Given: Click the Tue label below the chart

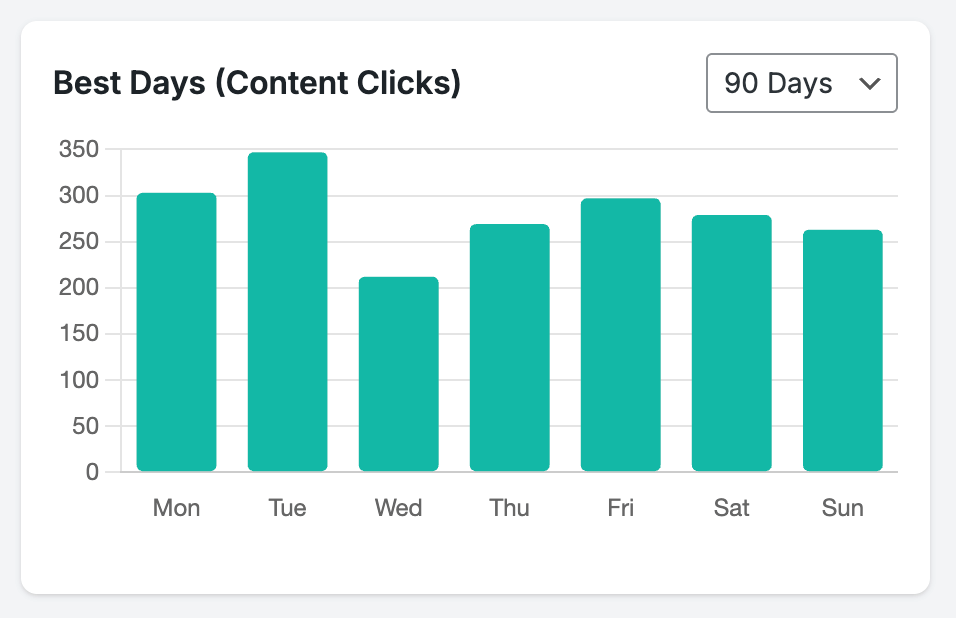Looking at the screenshot, I should click(287, 507).
